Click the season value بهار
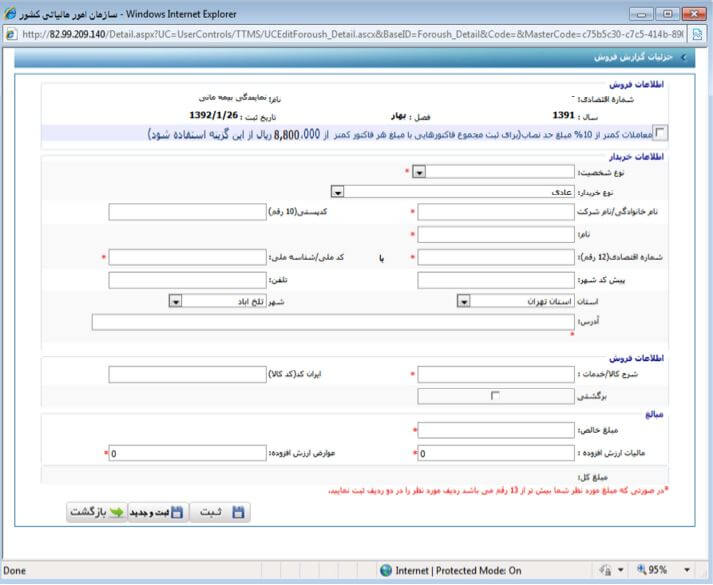Viewport: 713px width, 585px height. [398, 116]
